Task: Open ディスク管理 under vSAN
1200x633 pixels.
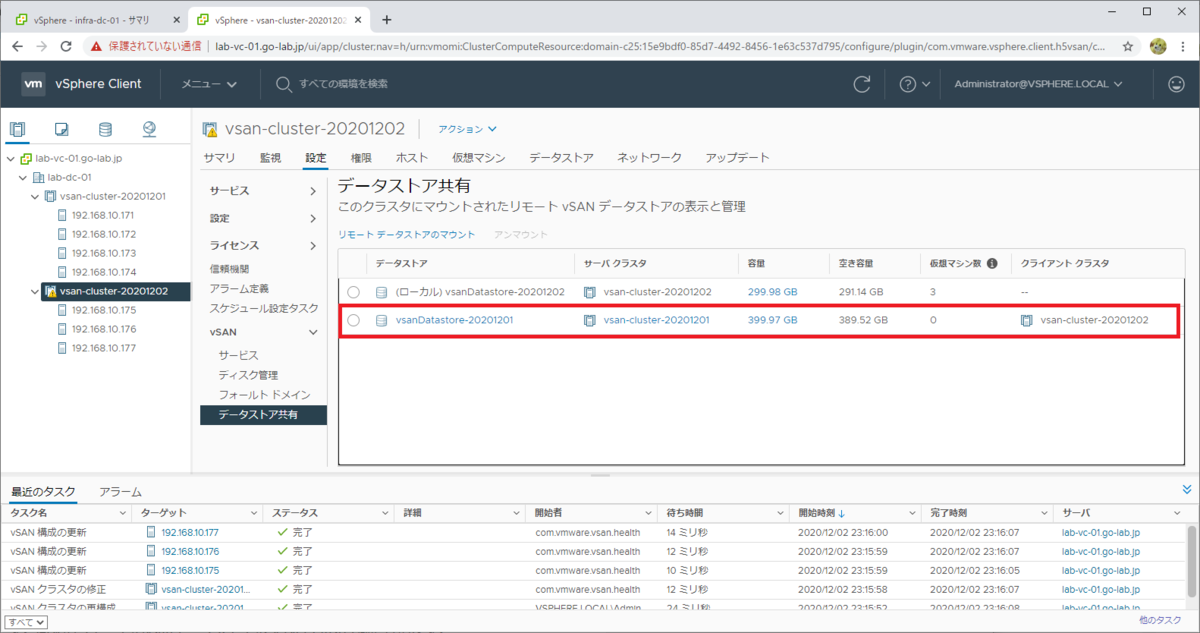Action: tap(248, 375)
